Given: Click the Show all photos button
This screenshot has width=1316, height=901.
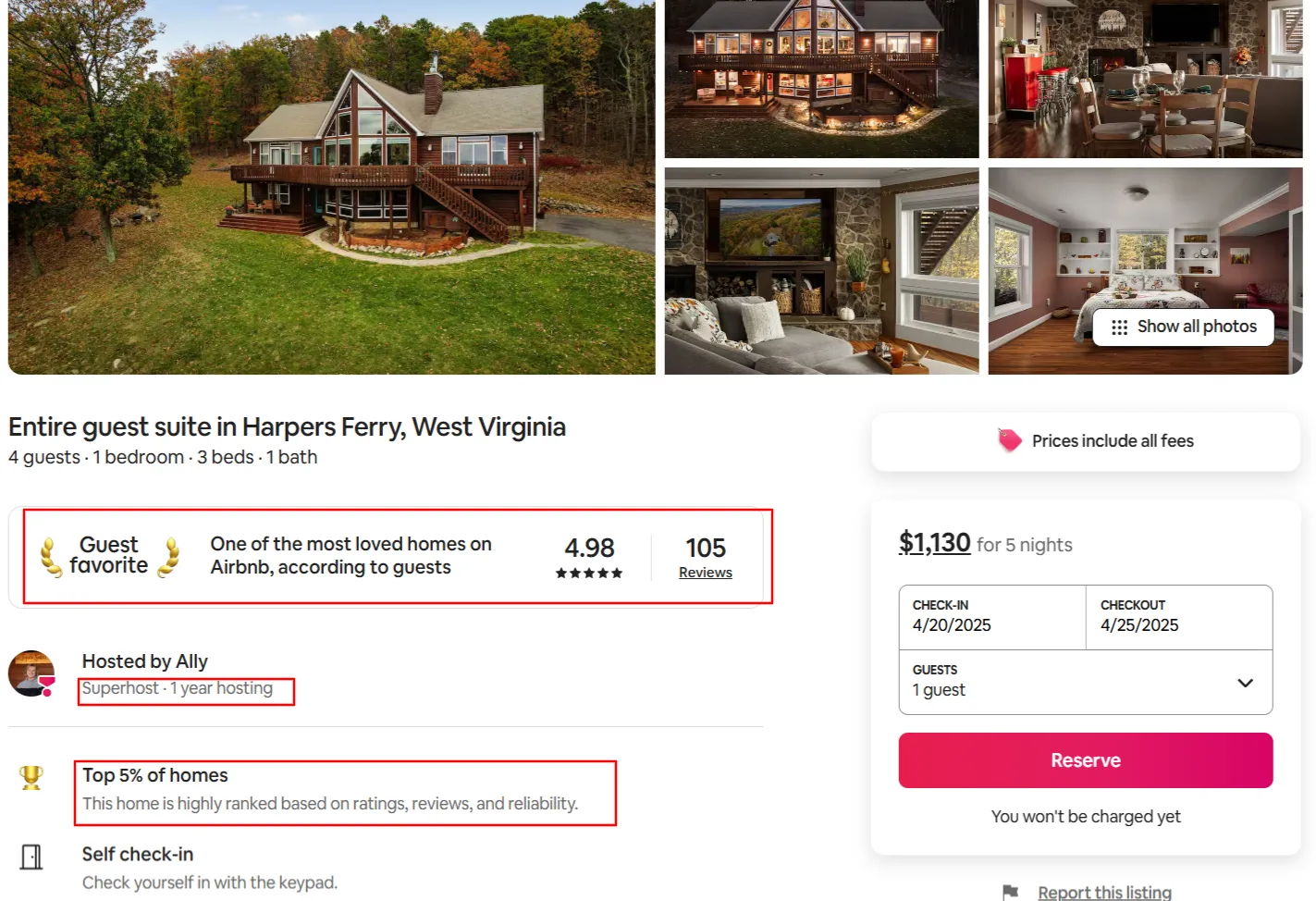Looking at the screenshot, I should click(x=1183, y=327).
